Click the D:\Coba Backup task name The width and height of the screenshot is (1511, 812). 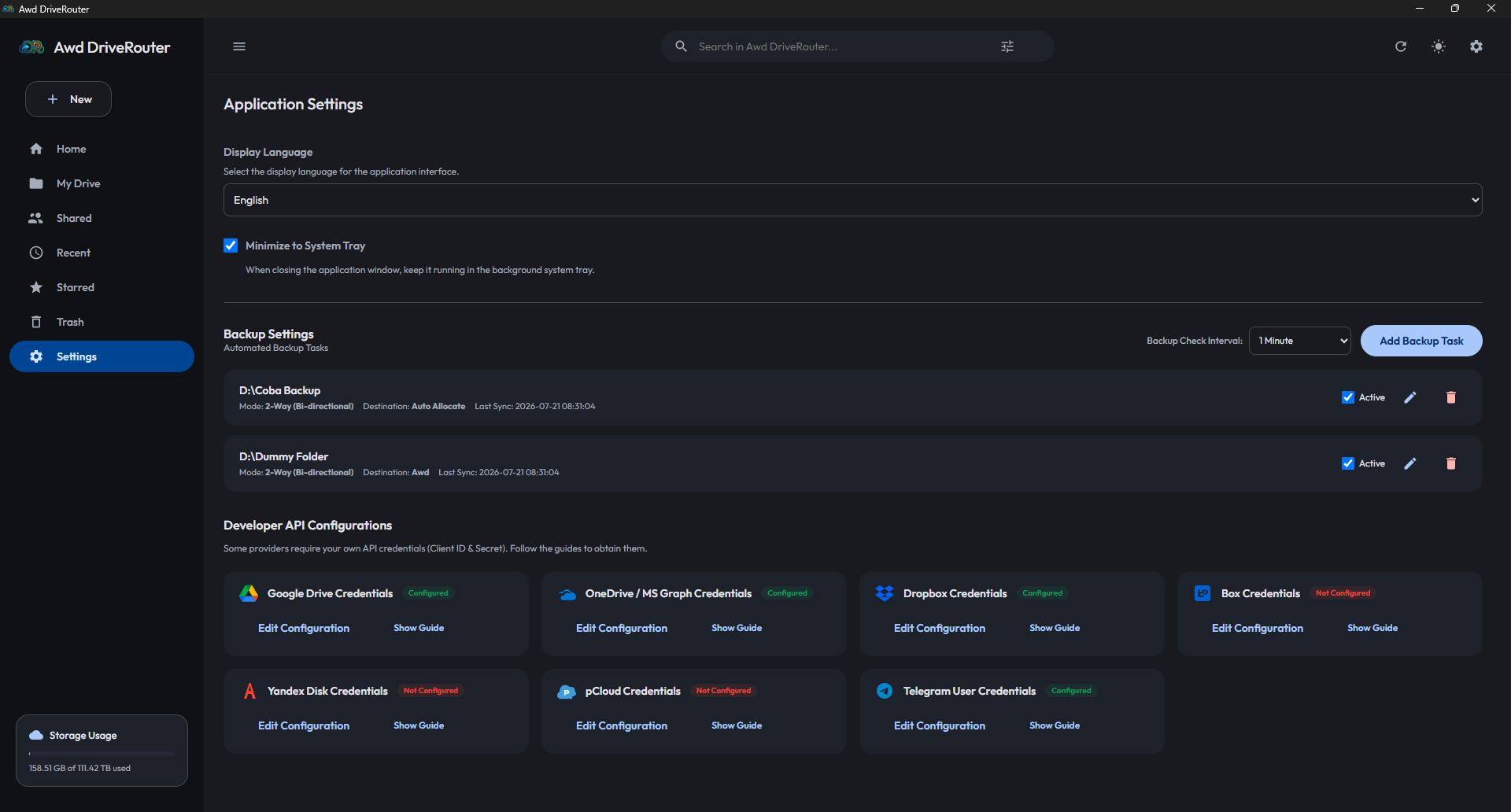pyautogui.click(x=279, y=390)
